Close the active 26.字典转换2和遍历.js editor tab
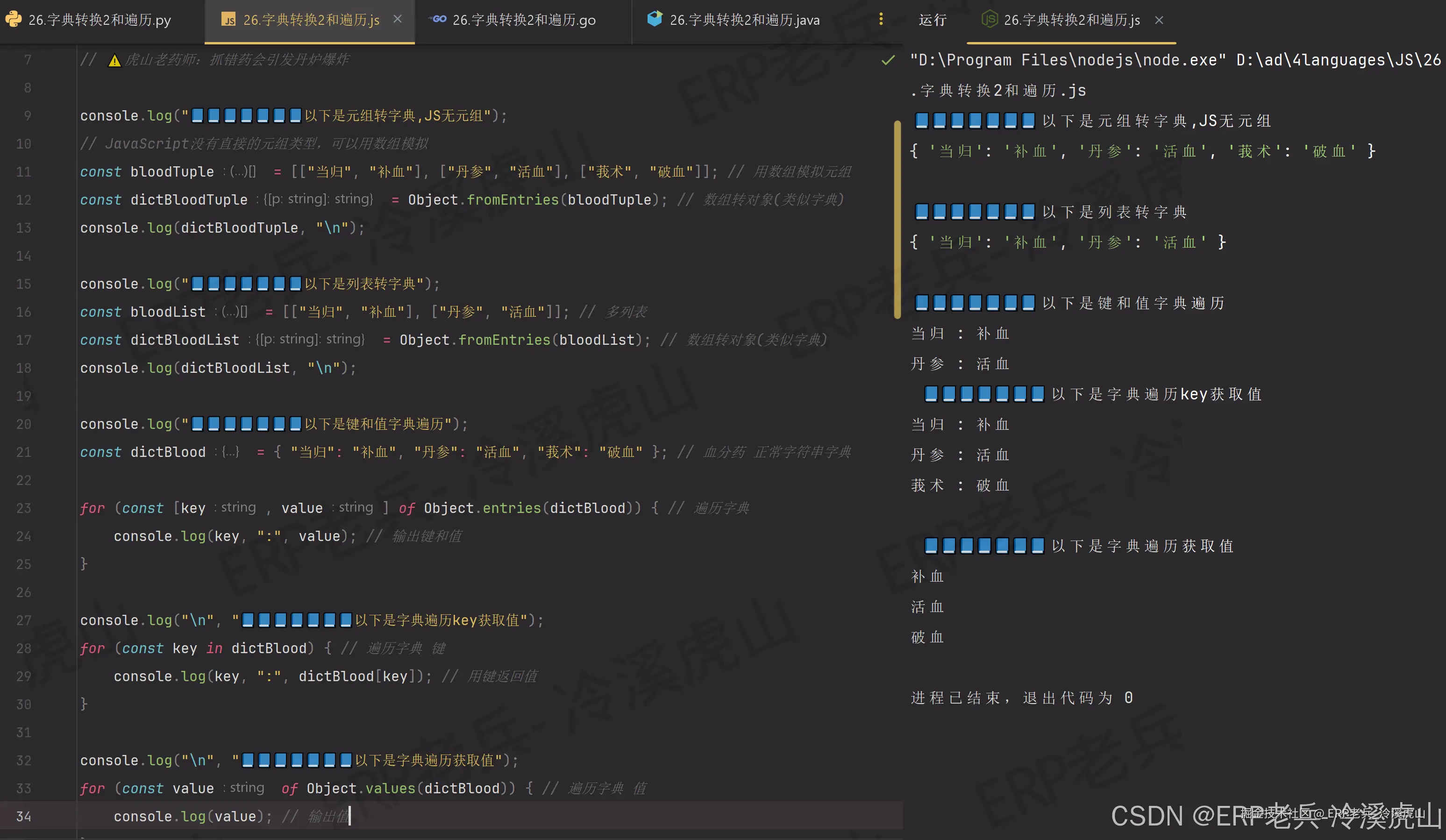This screenshot has width=1446, height=840. [x=398, y=19]
